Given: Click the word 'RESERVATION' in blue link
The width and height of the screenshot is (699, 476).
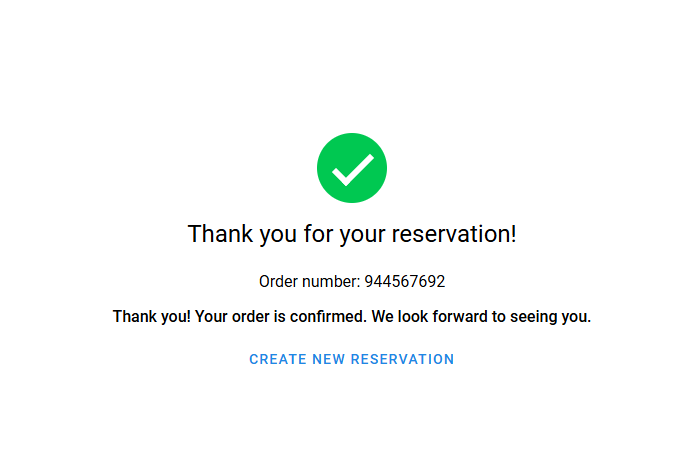Looking at the screenshot, I should [403, 359].
